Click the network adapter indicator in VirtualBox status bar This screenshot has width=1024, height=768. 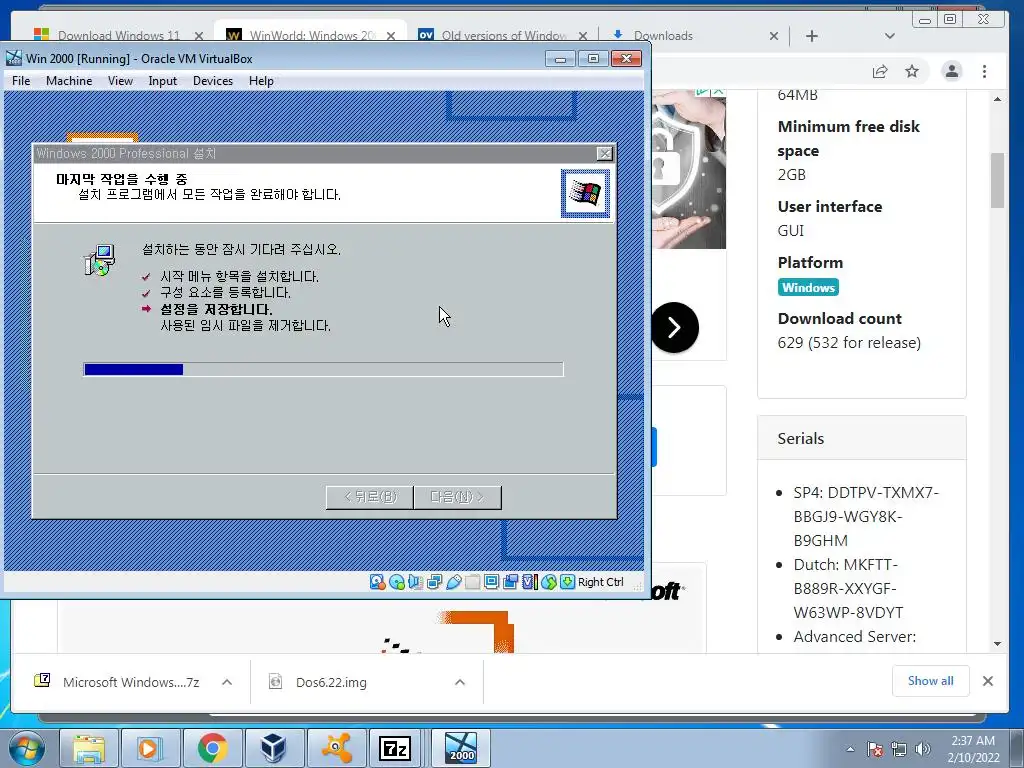[x=434, y=582]
